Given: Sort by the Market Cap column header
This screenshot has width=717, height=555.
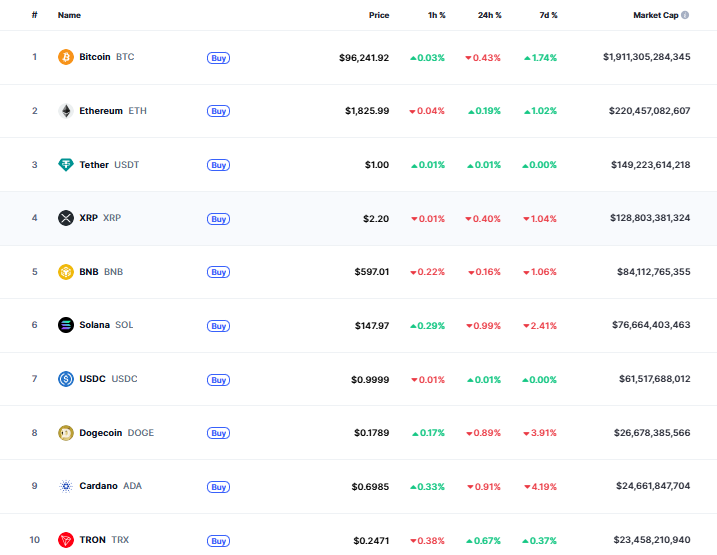Looking at the screenshot, I should (656, 15).
